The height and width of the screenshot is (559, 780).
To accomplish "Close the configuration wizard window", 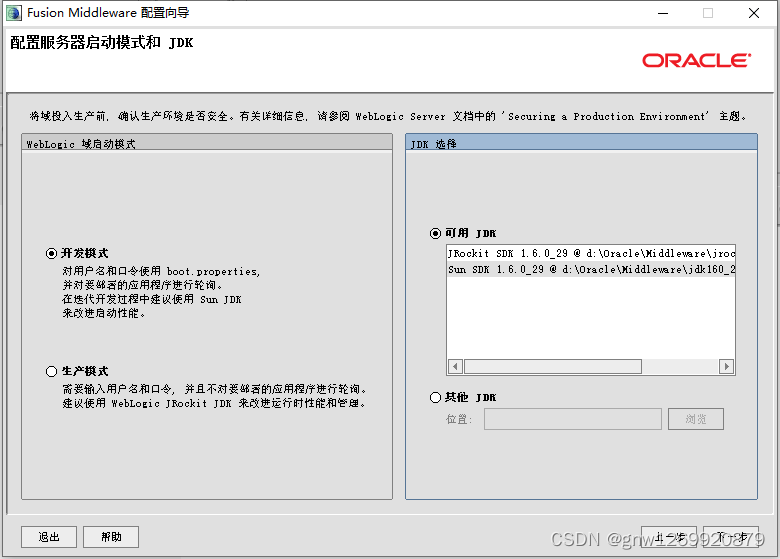I will coord(754,13).
